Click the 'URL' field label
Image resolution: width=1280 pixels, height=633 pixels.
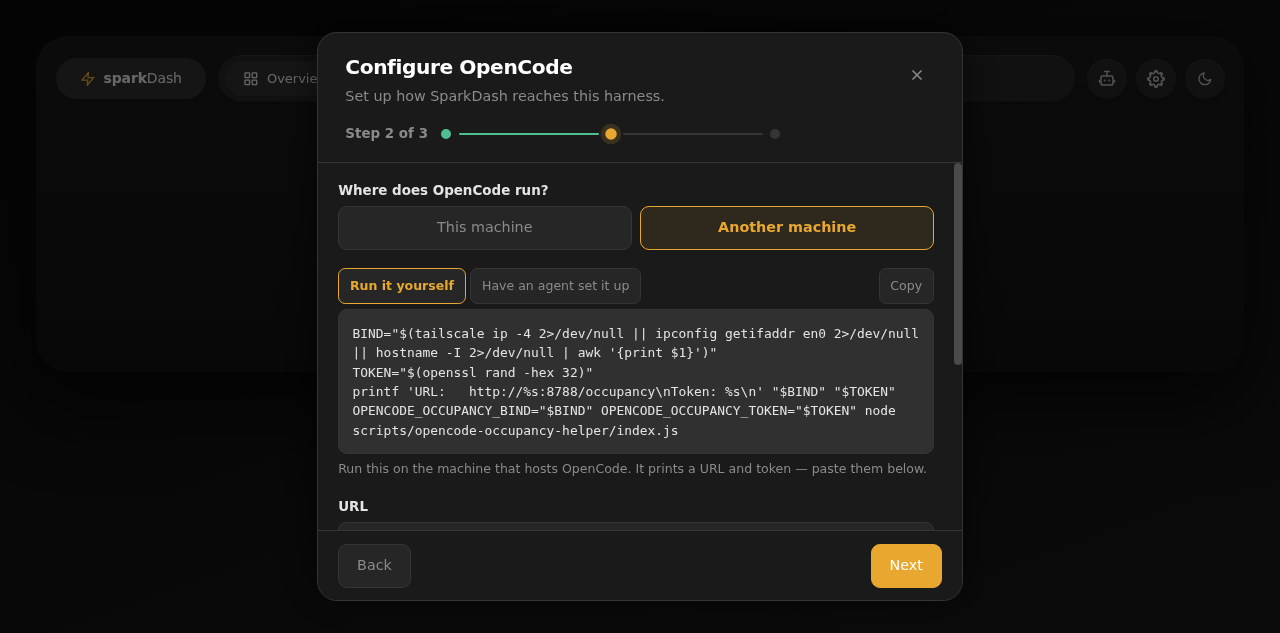point(353,506)
